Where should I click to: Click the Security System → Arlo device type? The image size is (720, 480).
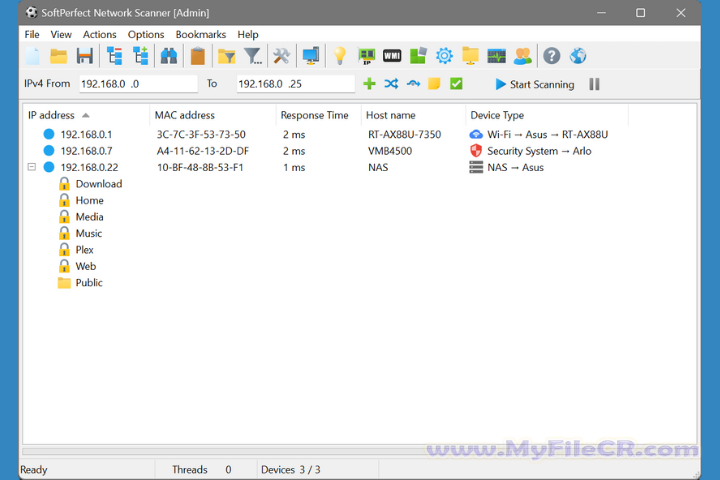pos(531,151)
